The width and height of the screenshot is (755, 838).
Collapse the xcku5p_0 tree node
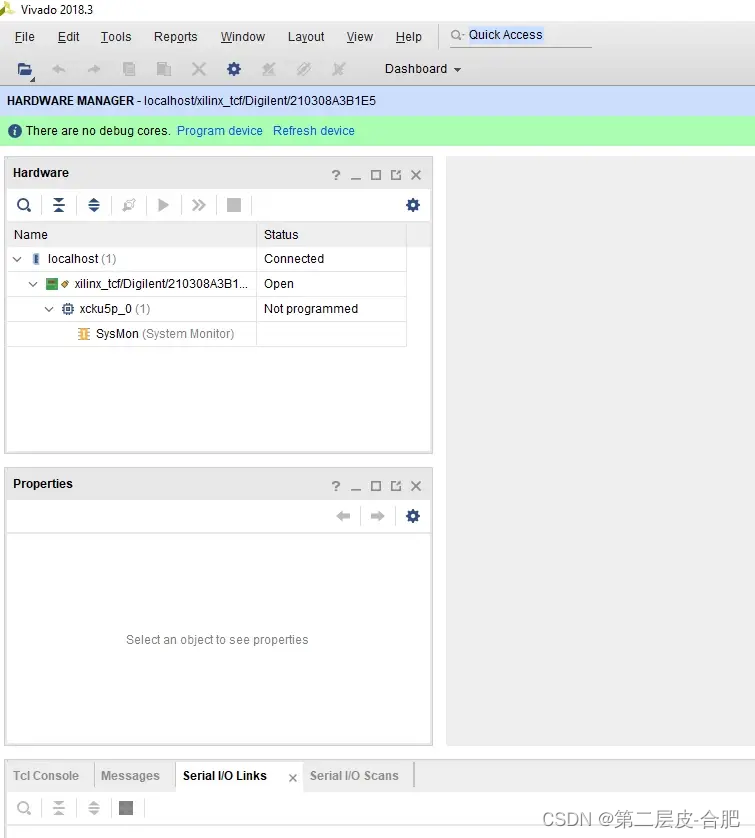coord(49,309)
